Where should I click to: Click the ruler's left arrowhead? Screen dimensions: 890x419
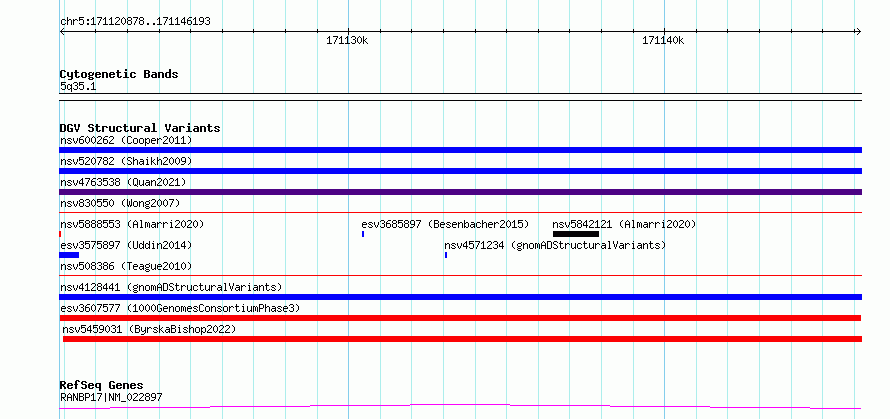[x=62, y=31]
